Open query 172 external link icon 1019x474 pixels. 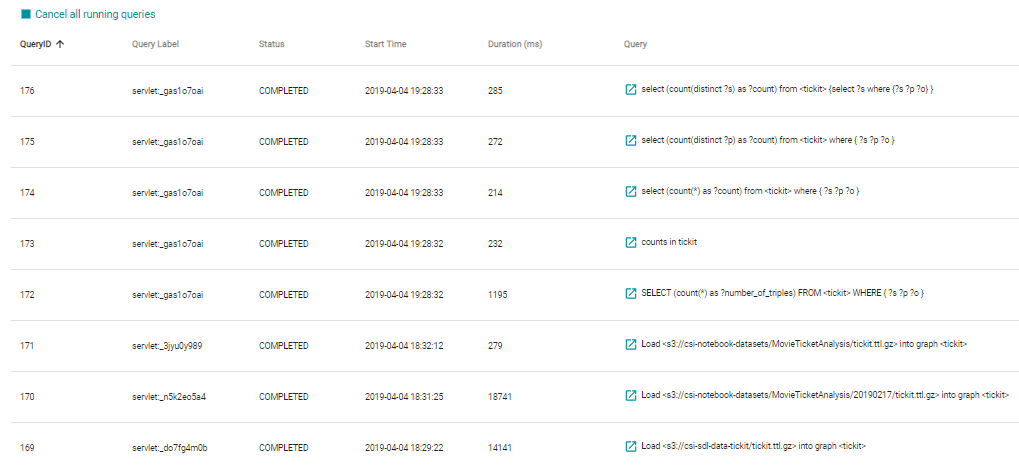pos(630,294)
